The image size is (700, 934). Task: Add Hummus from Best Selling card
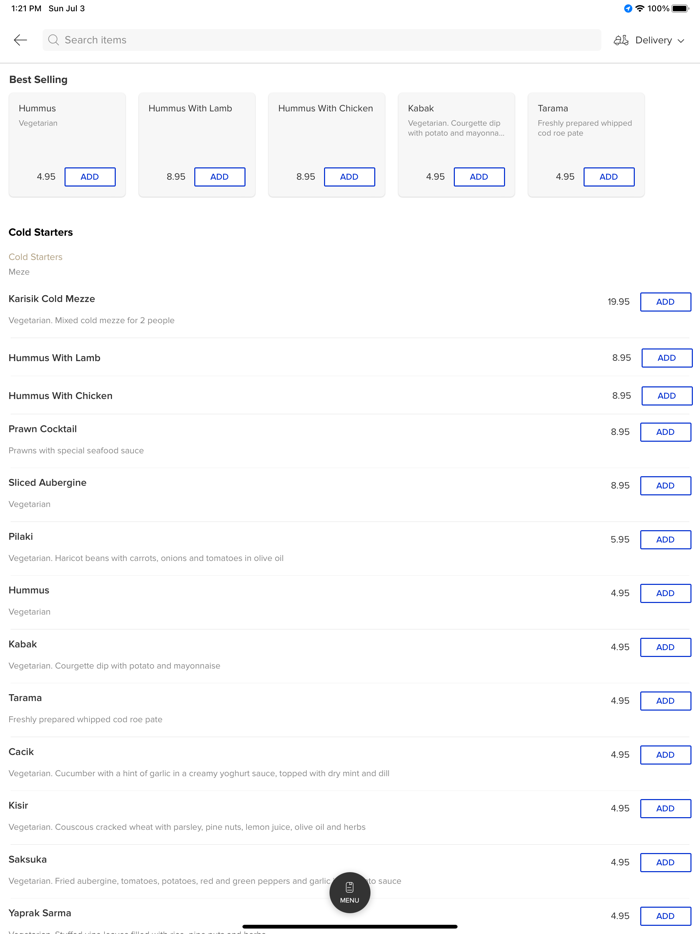point(90,177)
